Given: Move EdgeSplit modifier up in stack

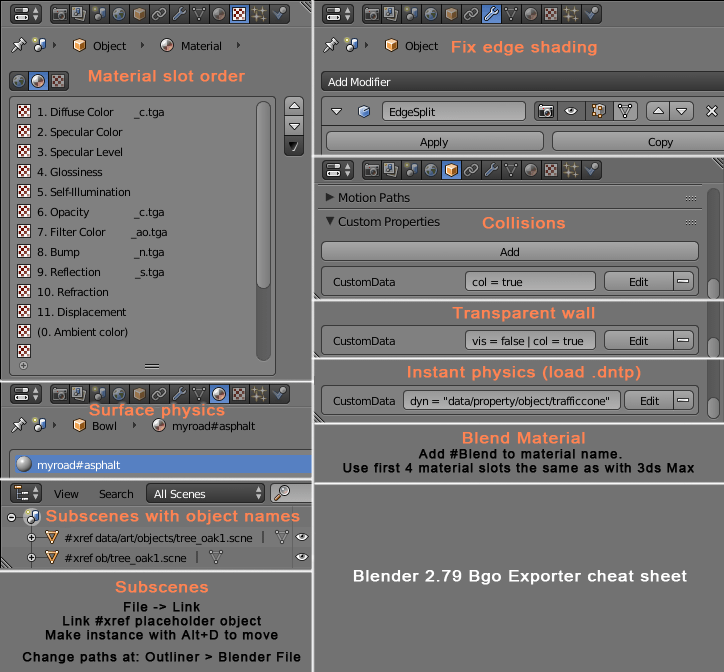Looking at the screenshot, I should pyautogui.click(x=658, y=111).
